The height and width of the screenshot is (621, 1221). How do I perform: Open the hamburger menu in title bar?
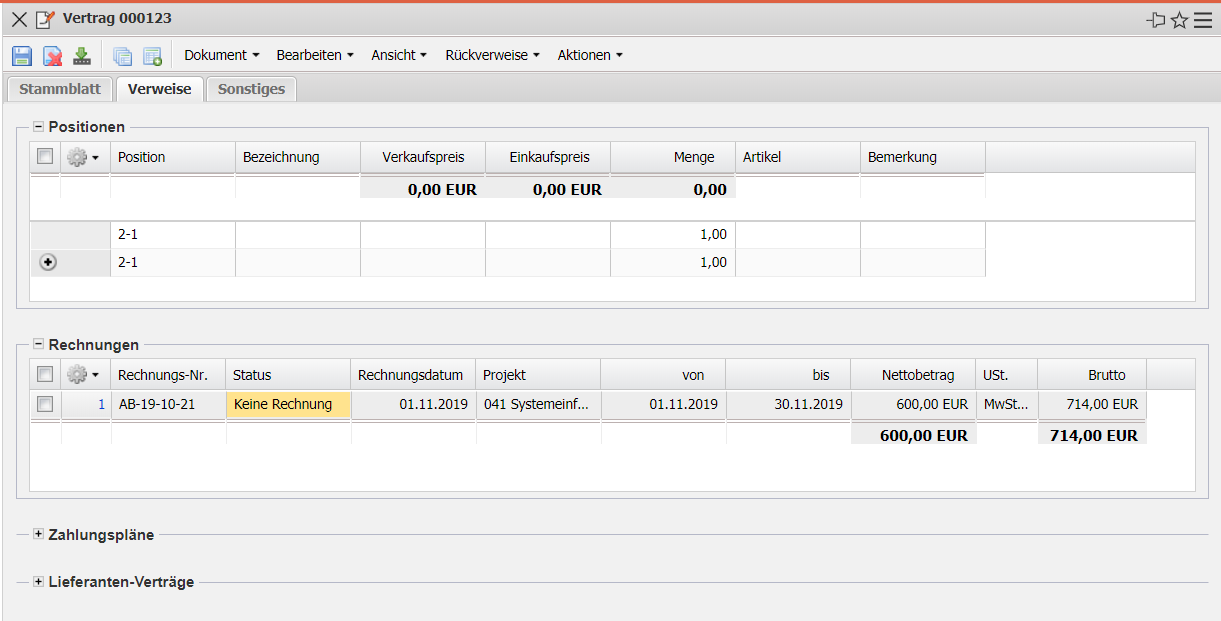(x=1202, y=20)
